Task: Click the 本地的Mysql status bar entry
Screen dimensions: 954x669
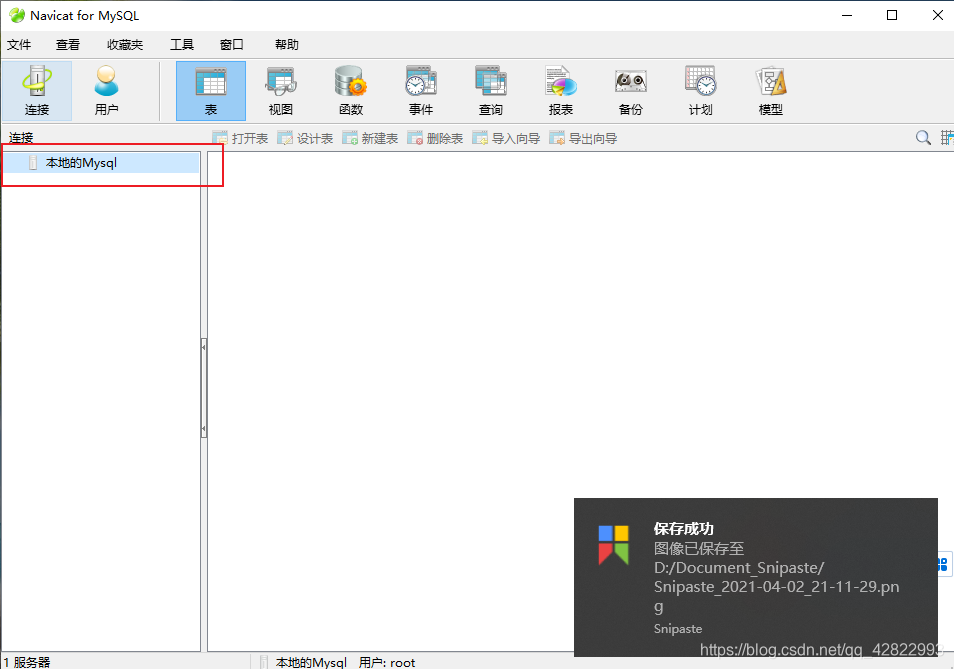Action: point(303,662)
